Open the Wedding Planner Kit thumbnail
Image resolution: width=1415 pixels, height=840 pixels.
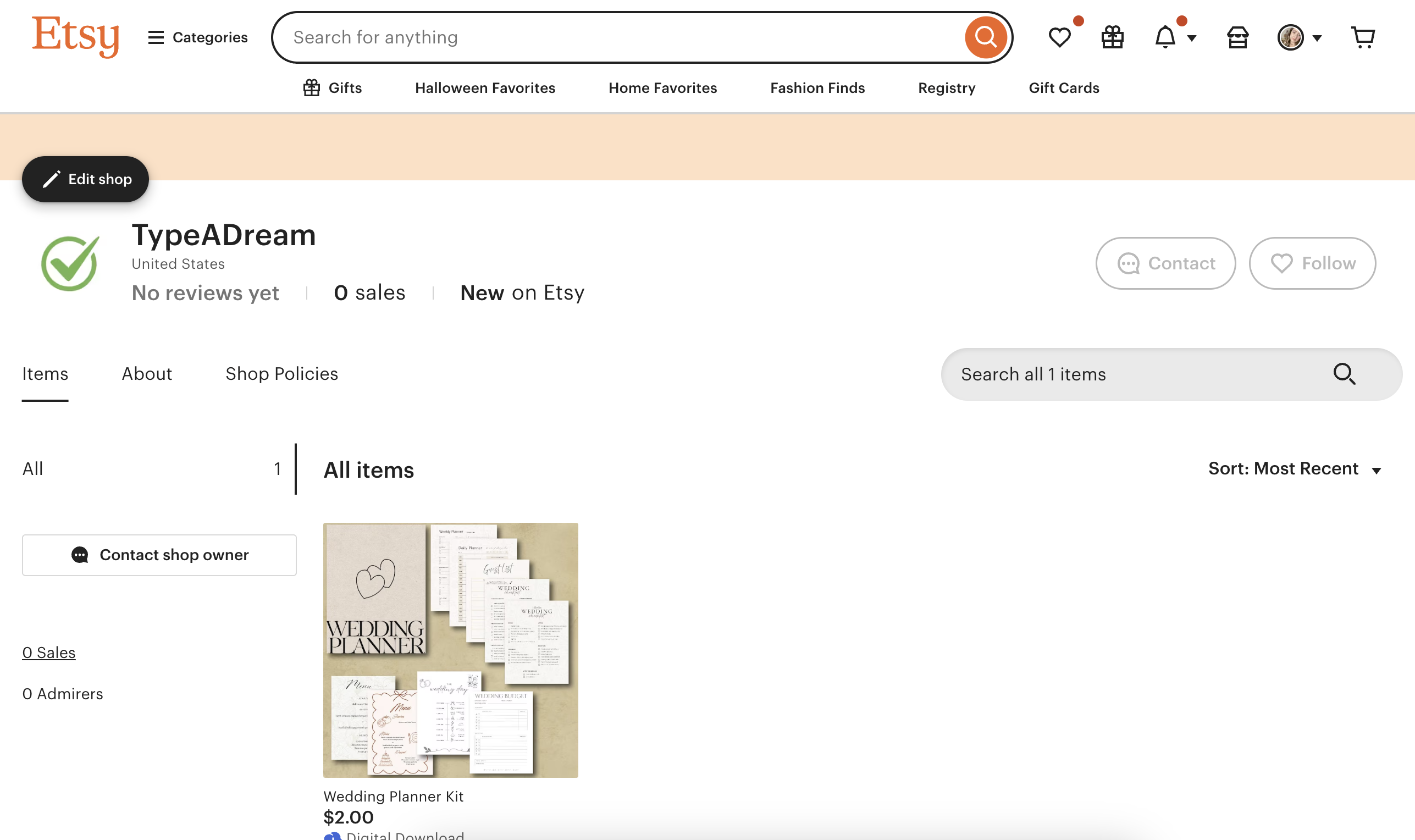click(x=451, y=650)
